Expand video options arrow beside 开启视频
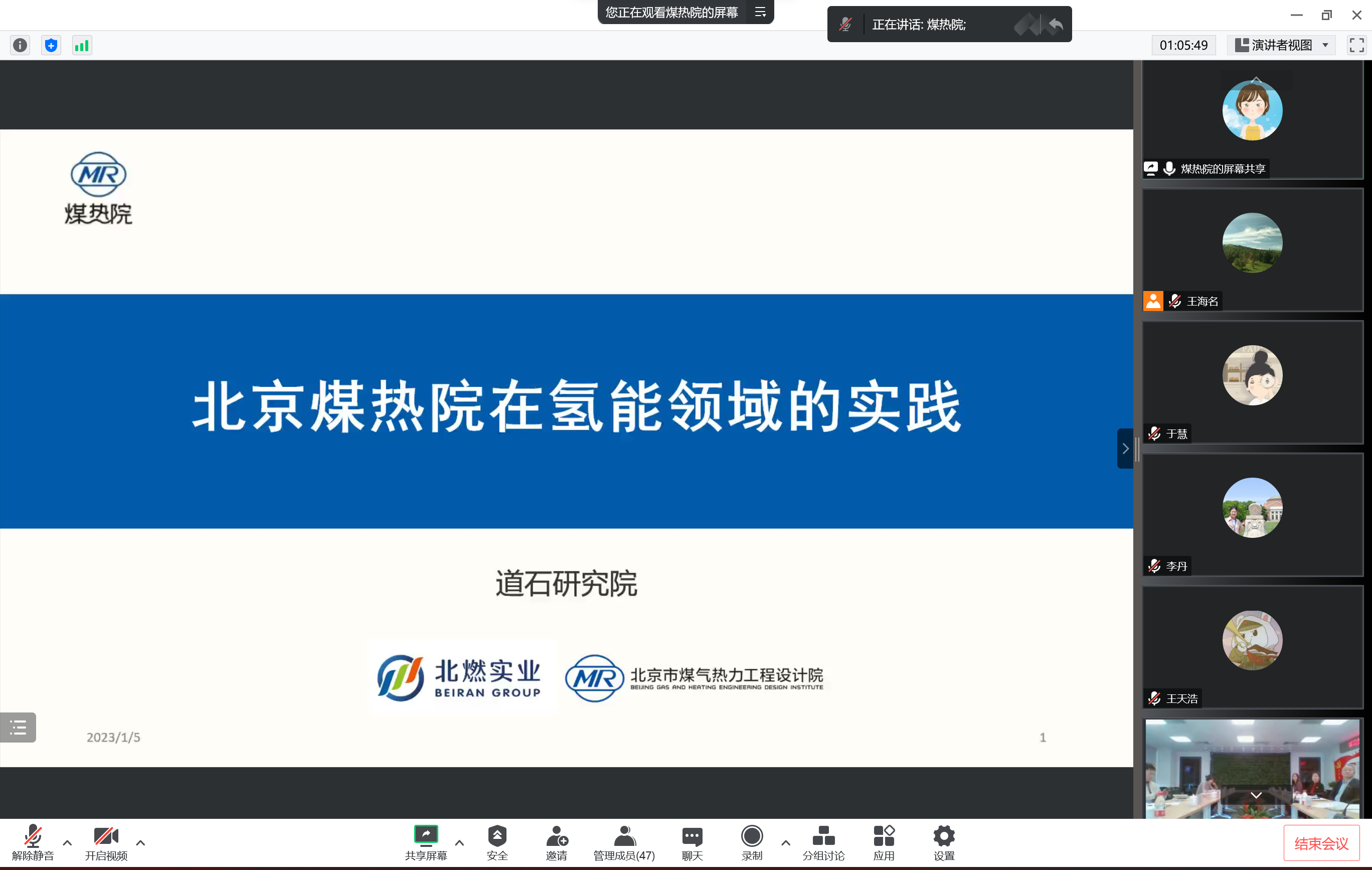This screenshot has width=1372, height=870. (141, 842)
